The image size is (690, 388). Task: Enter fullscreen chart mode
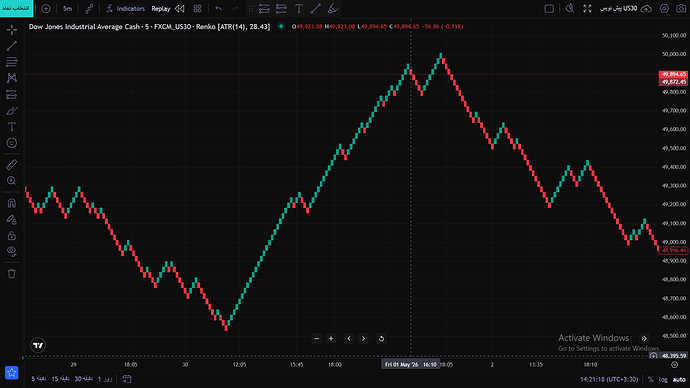(x=587, y=9)
